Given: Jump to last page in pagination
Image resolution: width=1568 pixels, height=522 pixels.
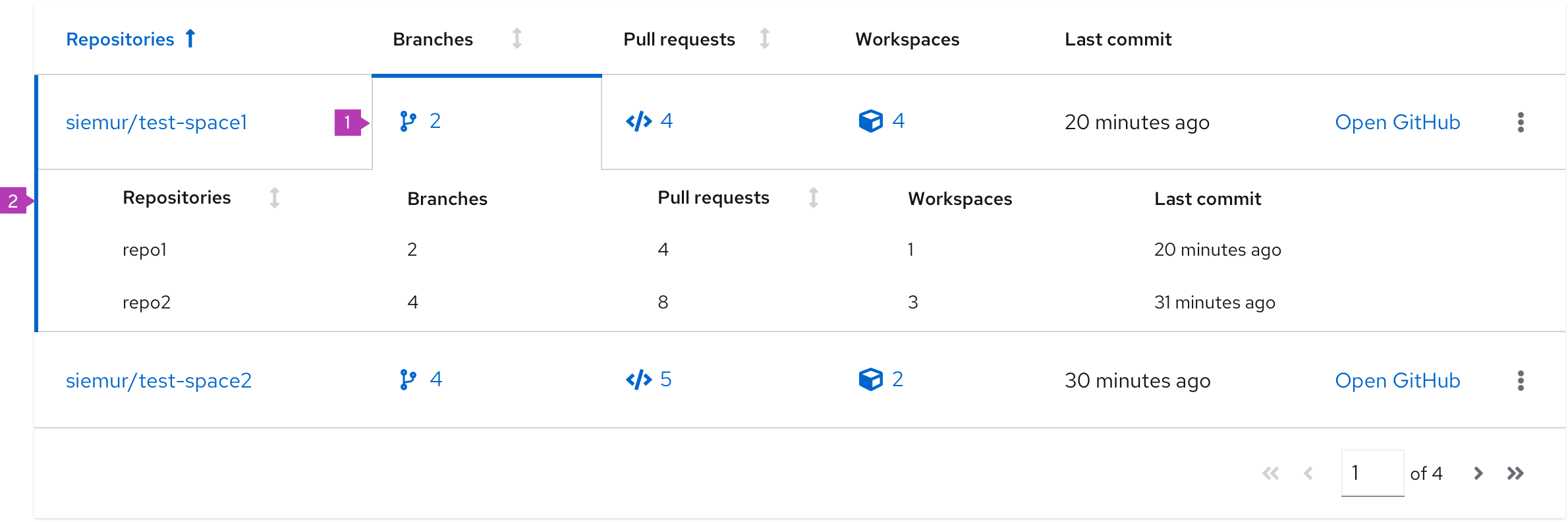Looking at the screenshot, I should click(1515, 473).
